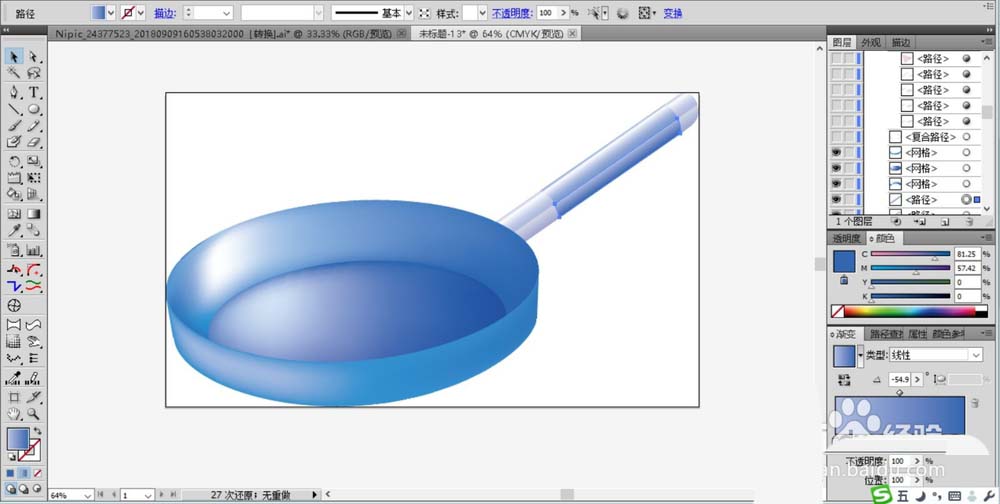Switch to the 透明度 panel tab

pos(846,239)
